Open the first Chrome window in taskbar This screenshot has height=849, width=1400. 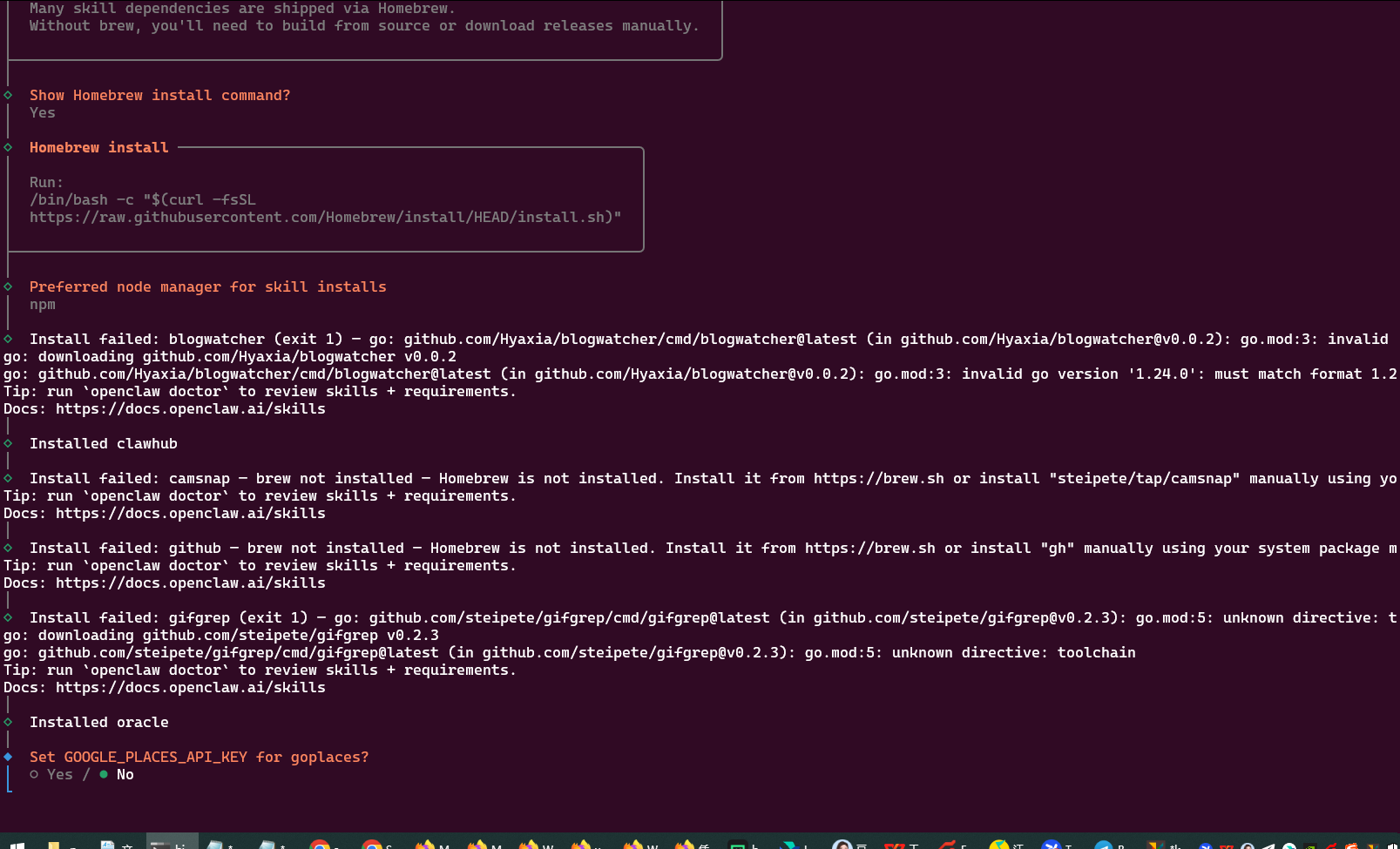pos(320,845)
